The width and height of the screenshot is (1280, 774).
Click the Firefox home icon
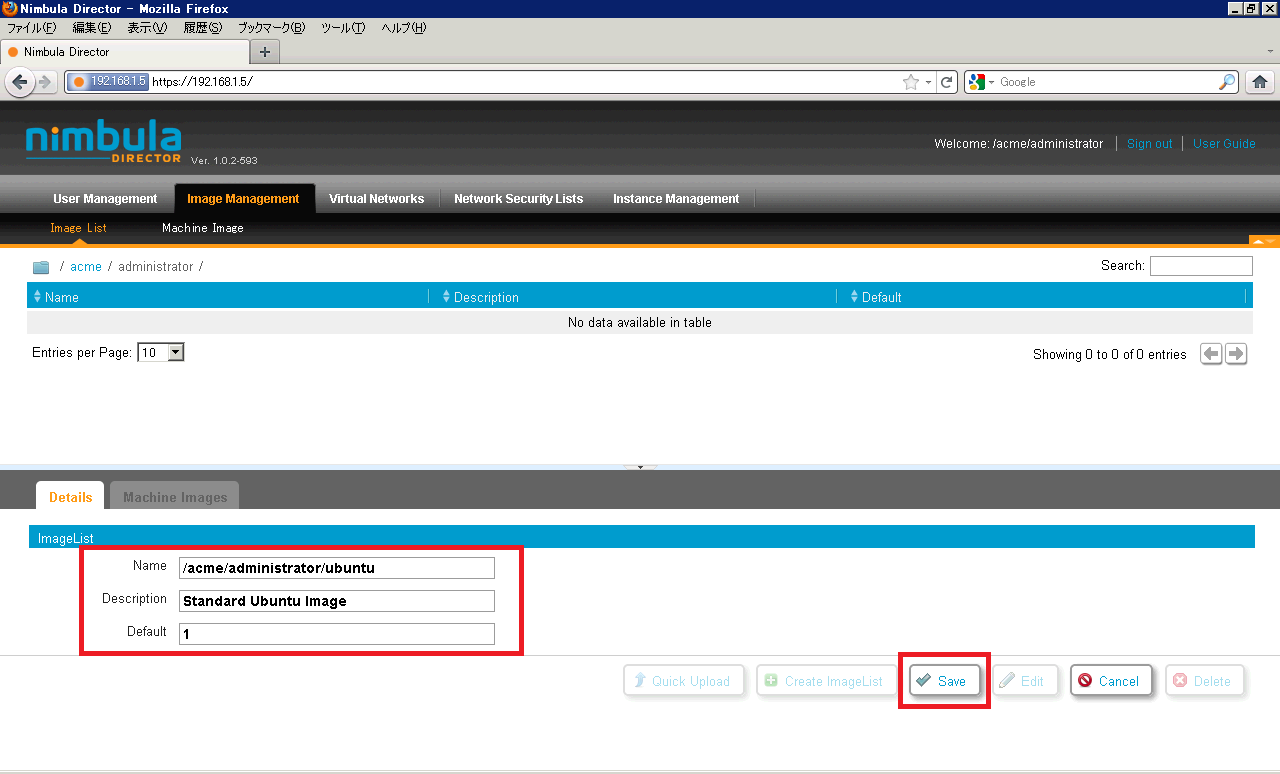[1260, 82]
